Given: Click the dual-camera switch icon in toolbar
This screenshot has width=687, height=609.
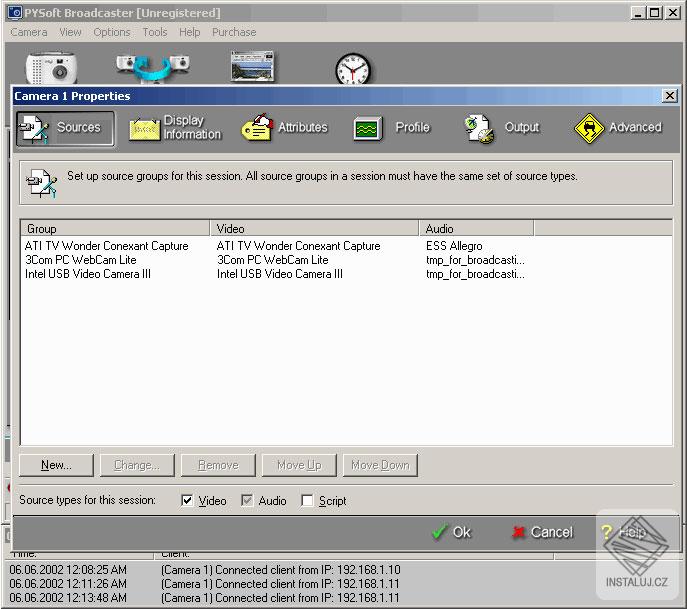Looking at the screenshot, I should [152, 68].
